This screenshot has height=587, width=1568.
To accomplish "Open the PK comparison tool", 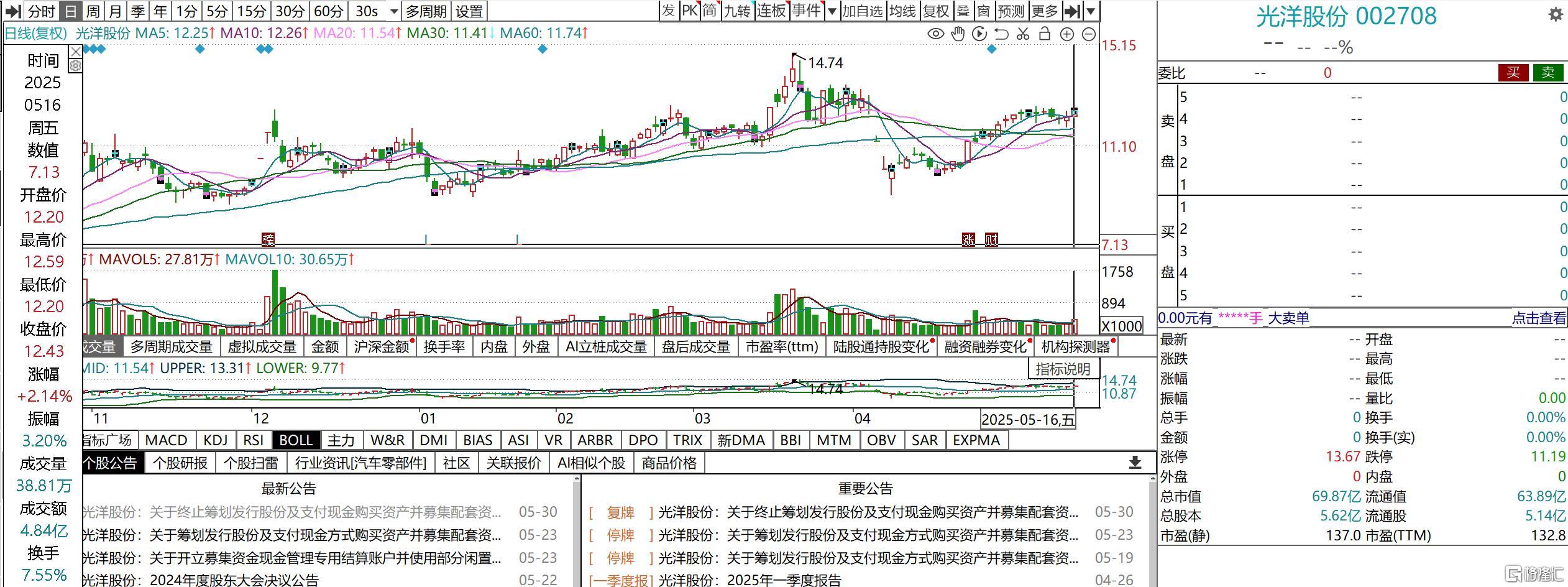I will 689,11.
